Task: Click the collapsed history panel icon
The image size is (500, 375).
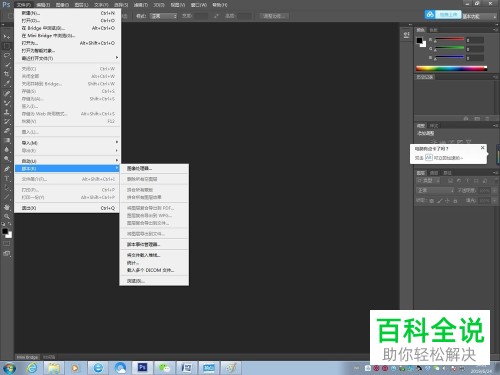Action: click(407, 35)
